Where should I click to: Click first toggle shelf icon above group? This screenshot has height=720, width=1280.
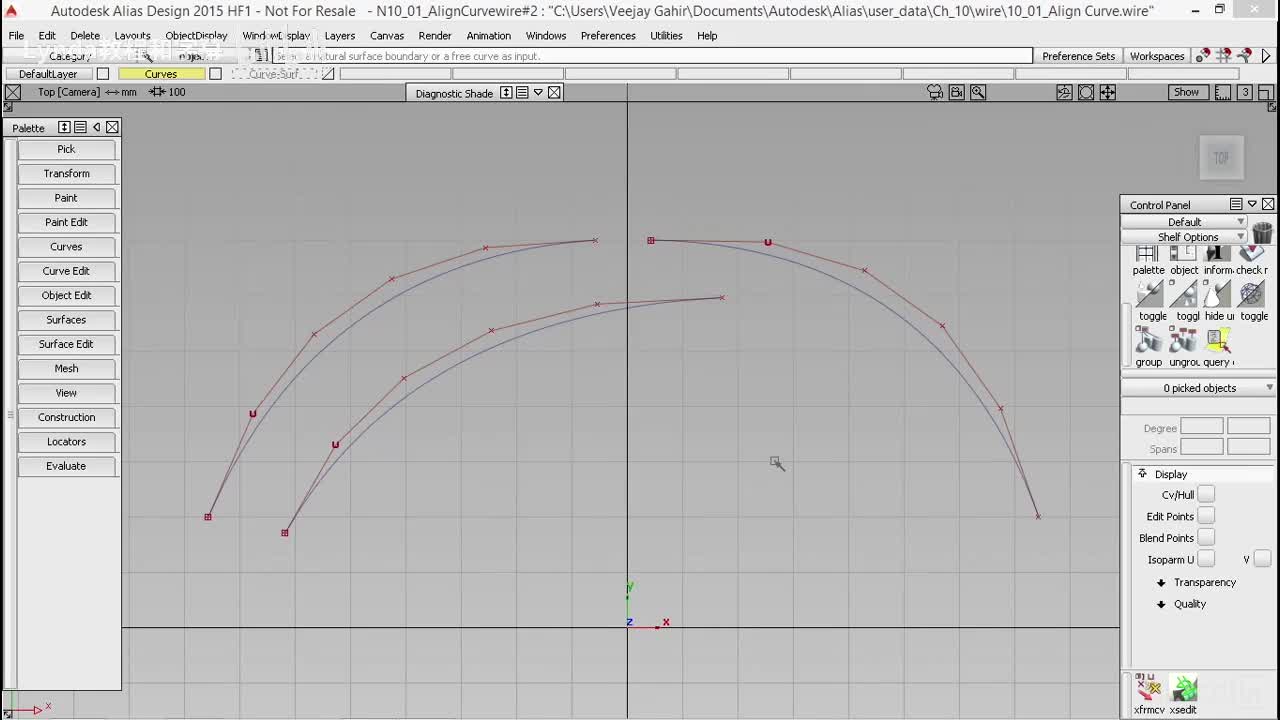click(1150, 294)
